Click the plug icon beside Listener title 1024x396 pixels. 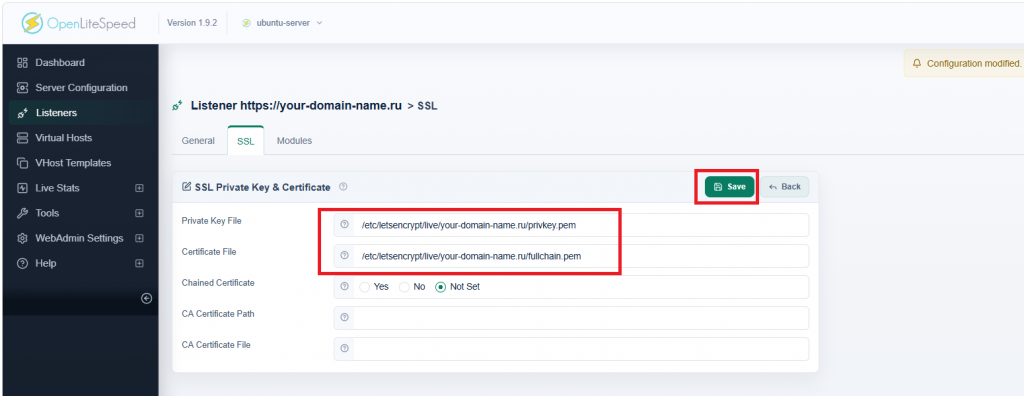[177, 105]
